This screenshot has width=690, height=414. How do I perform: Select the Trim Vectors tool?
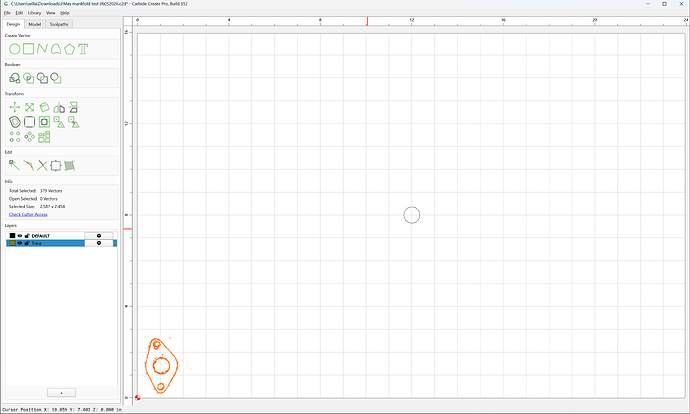click(42, 165)
